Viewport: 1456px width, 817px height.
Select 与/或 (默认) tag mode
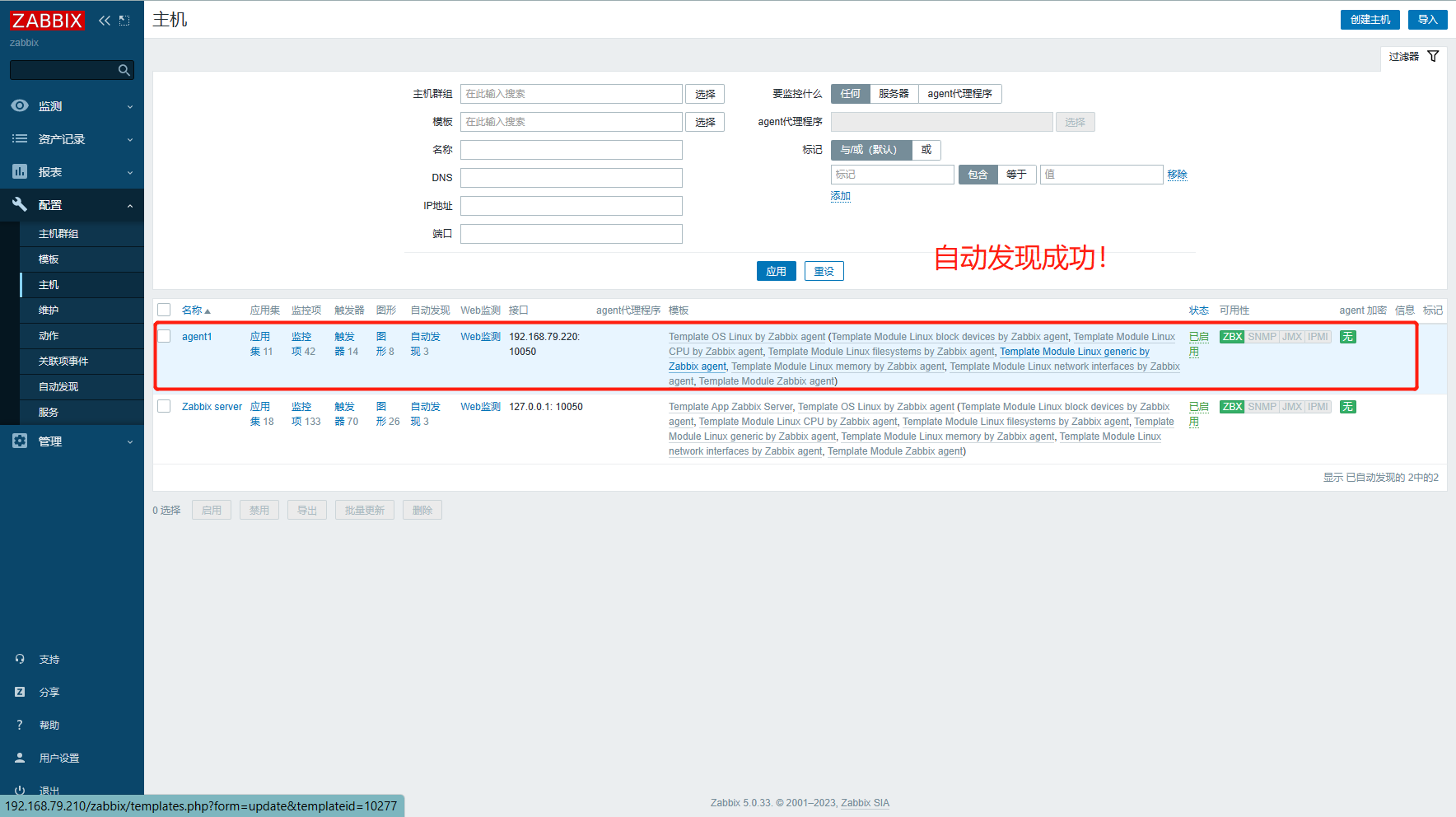point(871,150)
